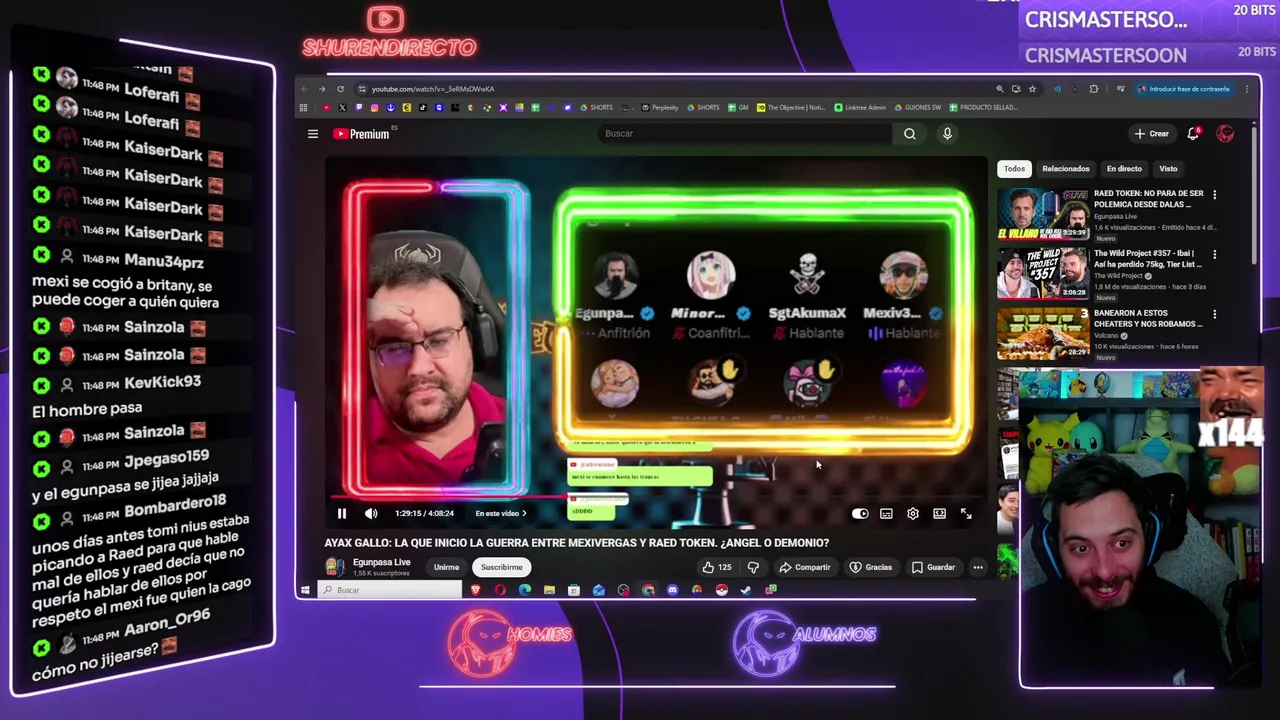Open the 'GUIONES SW' bookmark
The image size is (1280, 720).
[x=917, y=107]
